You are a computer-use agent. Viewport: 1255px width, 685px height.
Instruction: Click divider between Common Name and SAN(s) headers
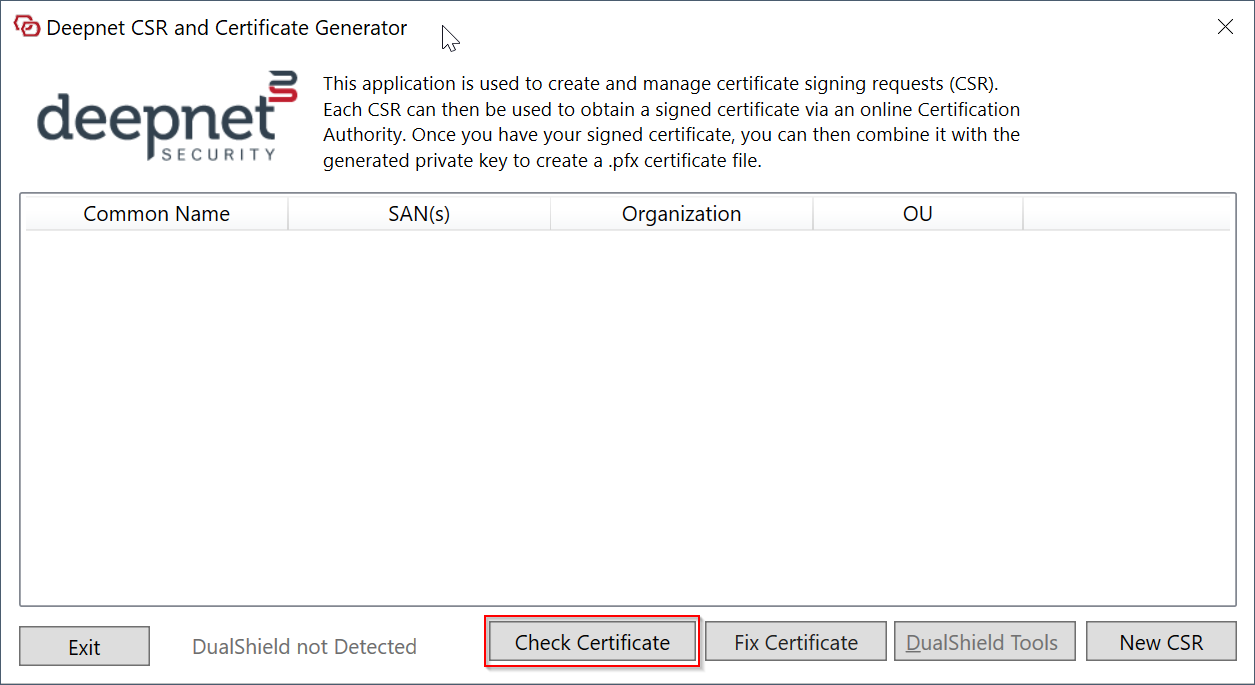(x=288, y=214)
